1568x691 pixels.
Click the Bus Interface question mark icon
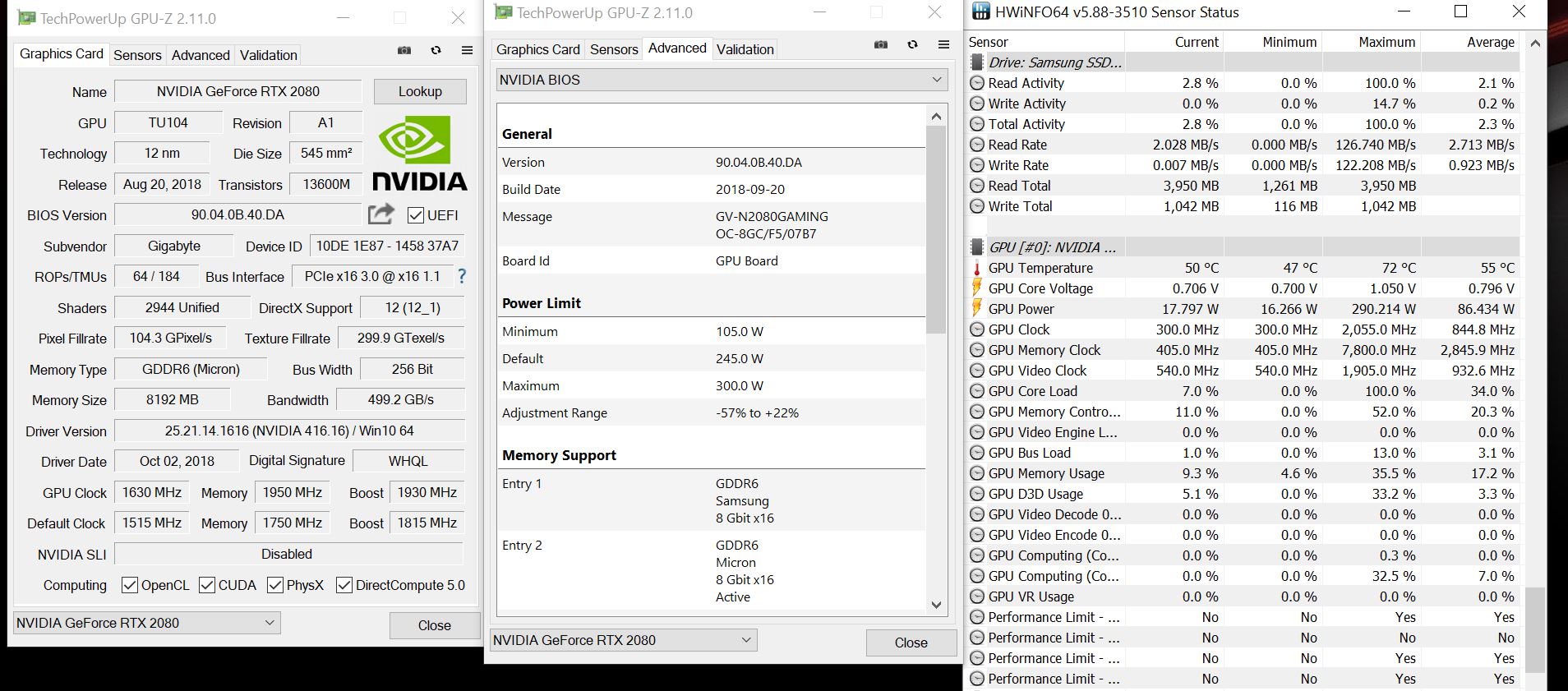(462, 276)
